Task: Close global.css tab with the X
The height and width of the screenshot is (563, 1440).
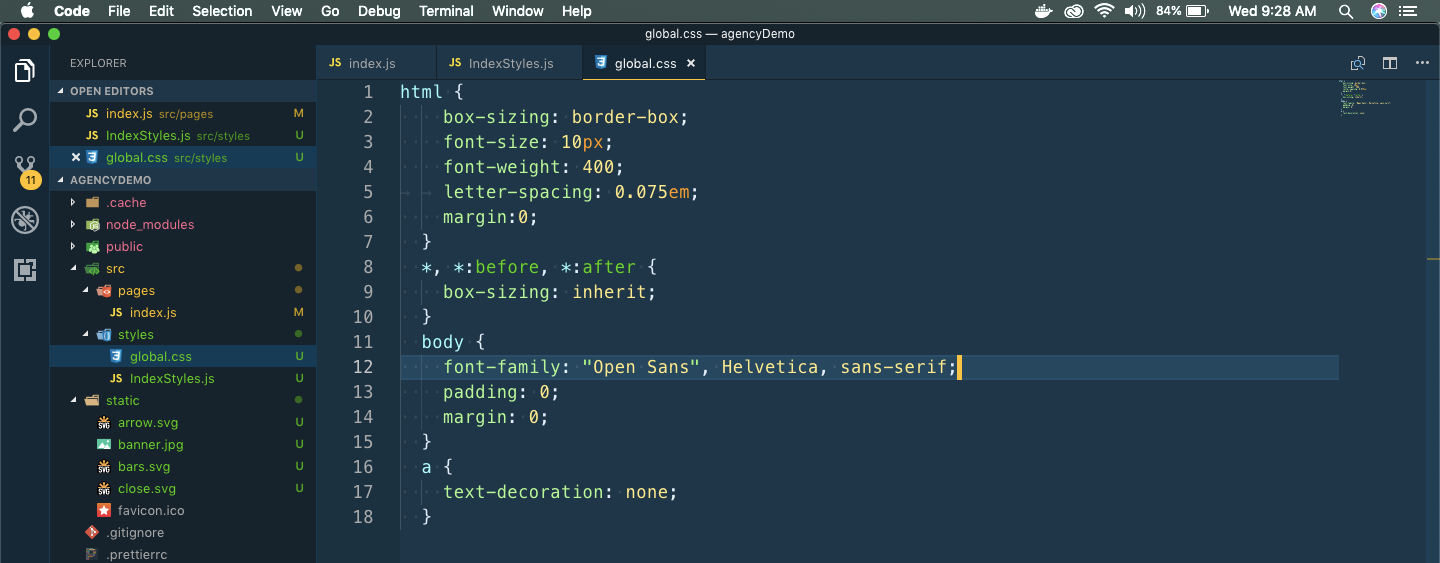Action: point(690,63)
